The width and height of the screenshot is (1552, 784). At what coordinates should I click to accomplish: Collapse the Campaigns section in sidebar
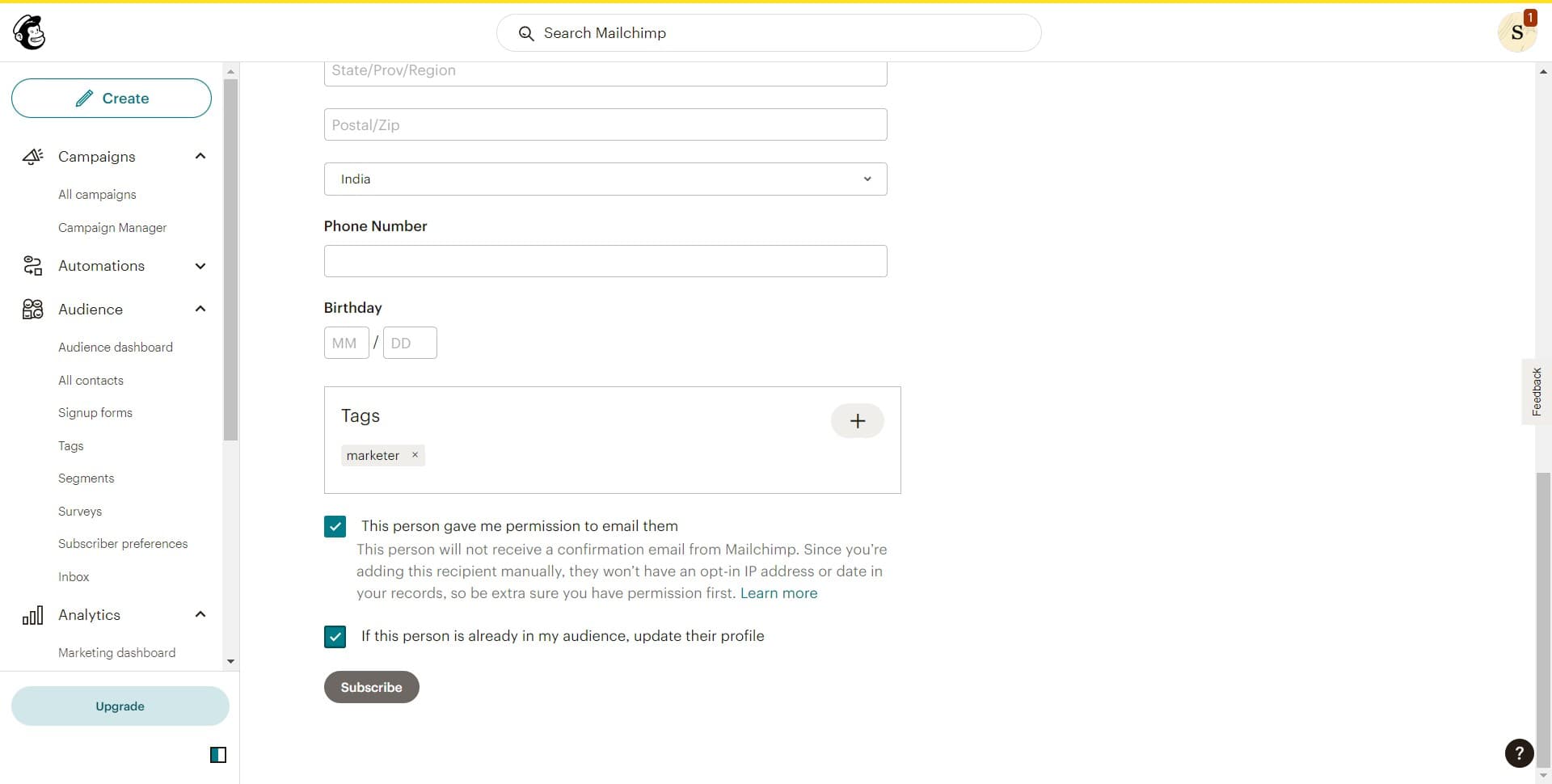click(200, 156)
